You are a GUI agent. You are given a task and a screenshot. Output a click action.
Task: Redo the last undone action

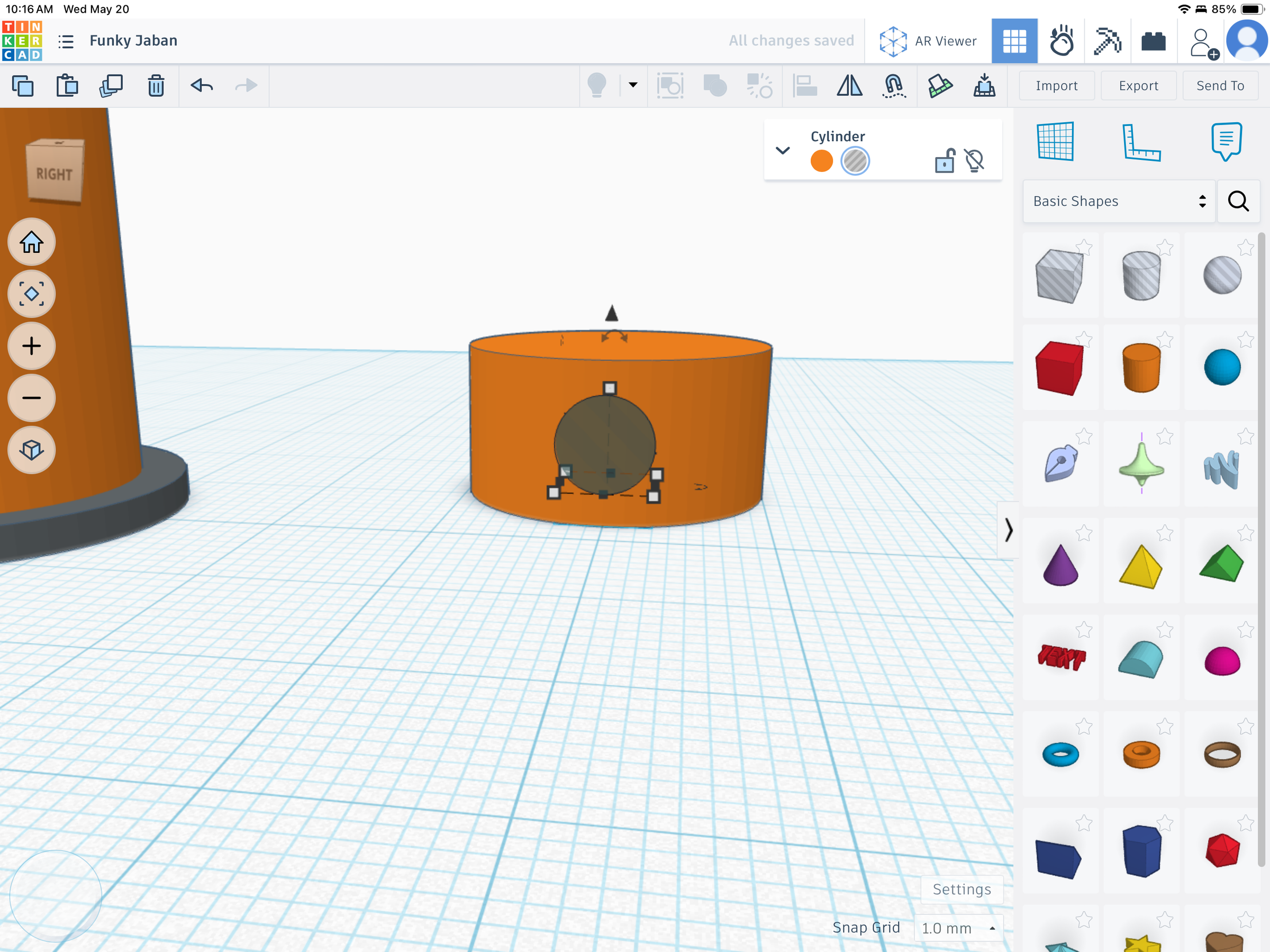coord(246,86)
